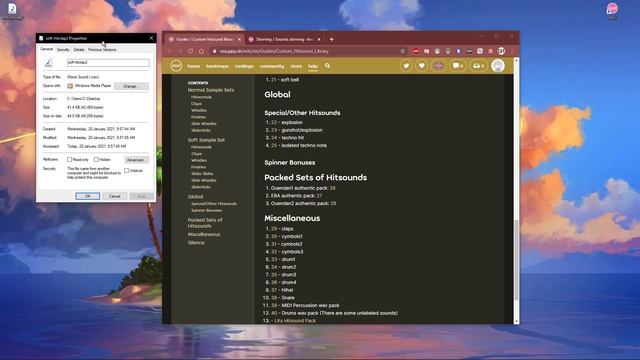Open the Twitter icon in osu! header
Screen dimensions: 640x360
(x=406, y=66)
